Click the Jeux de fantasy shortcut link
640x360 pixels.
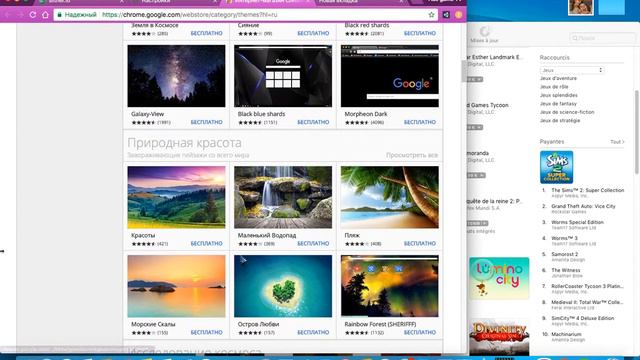coord(558,104)
